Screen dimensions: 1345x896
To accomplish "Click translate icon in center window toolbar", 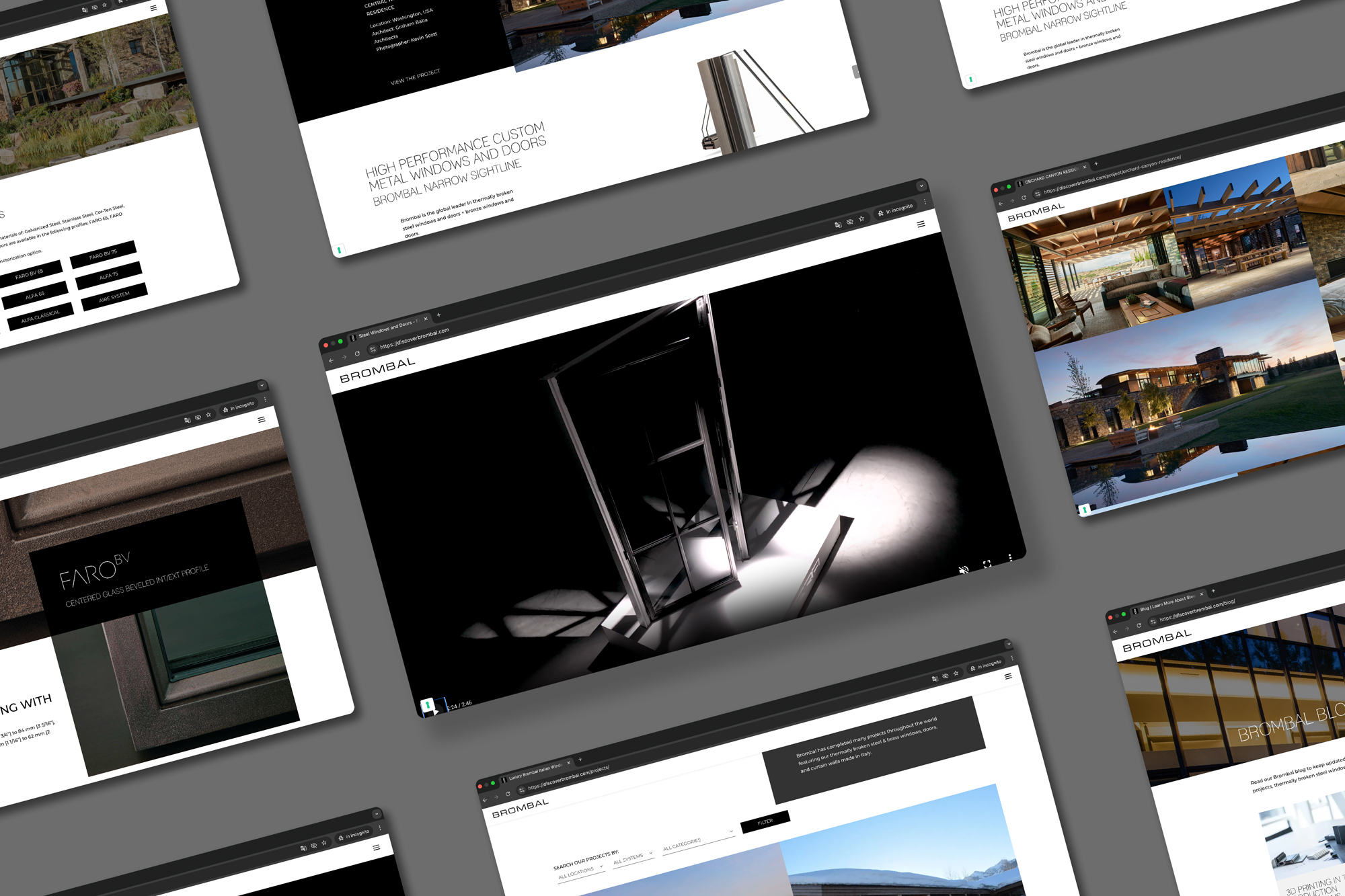I will tap(838, 225).
